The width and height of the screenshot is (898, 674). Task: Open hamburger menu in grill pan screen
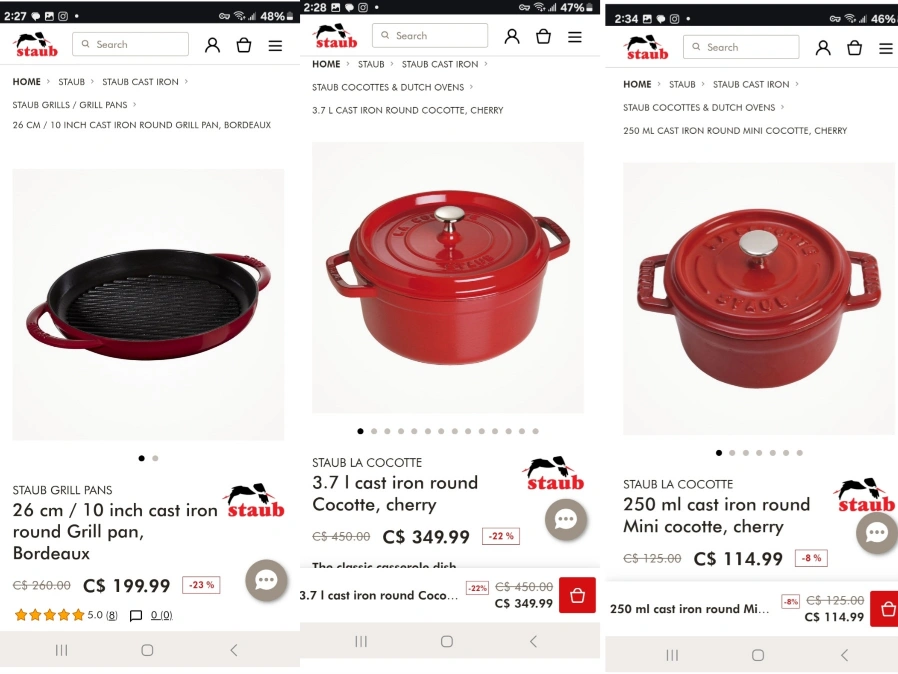275,46
